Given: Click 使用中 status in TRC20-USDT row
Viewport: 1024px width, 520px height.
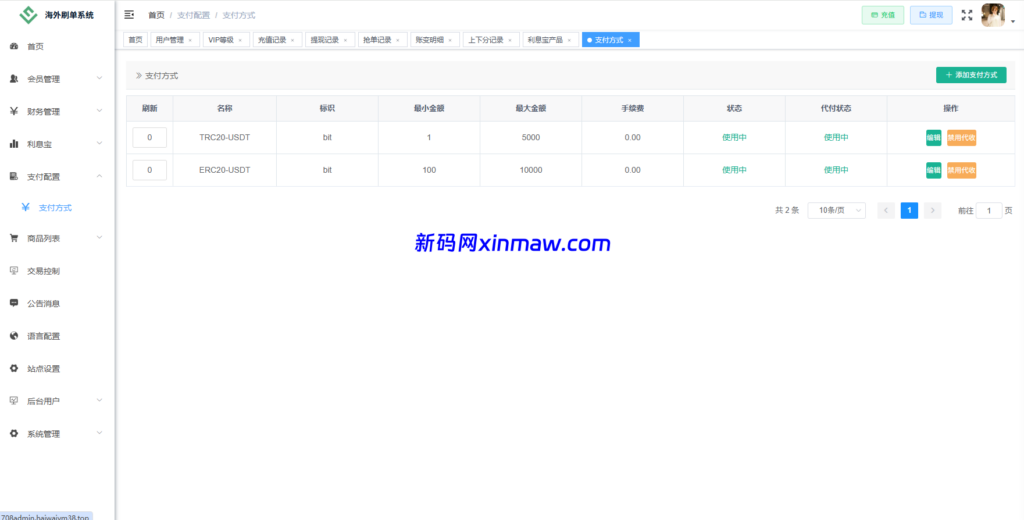Looking at the screenshot, I should click(734, 138).
